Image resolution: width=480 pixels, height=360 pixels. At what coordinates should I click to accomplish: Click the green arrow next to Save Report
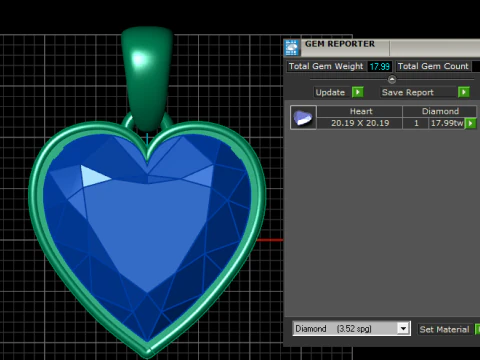pyautogui.click(x=464, y=92)
